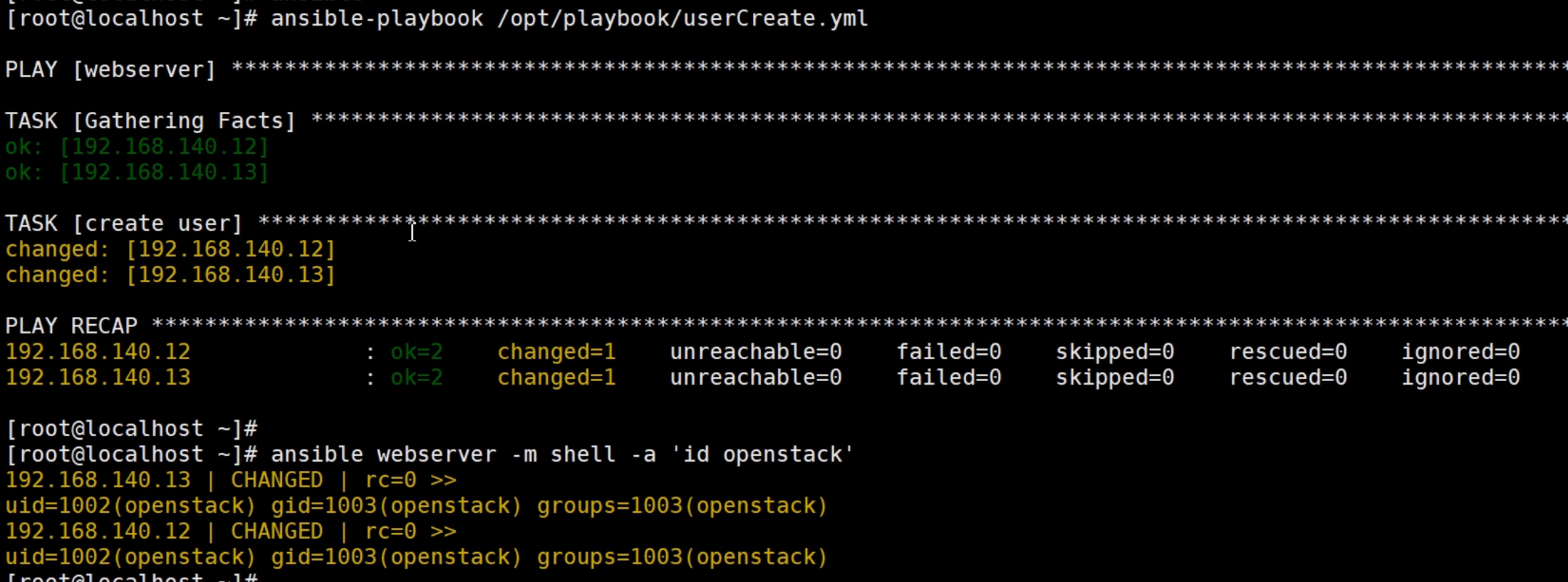Click ok result for 192.168.140.13
The image size is (1568, 582).
click(137, 172)
